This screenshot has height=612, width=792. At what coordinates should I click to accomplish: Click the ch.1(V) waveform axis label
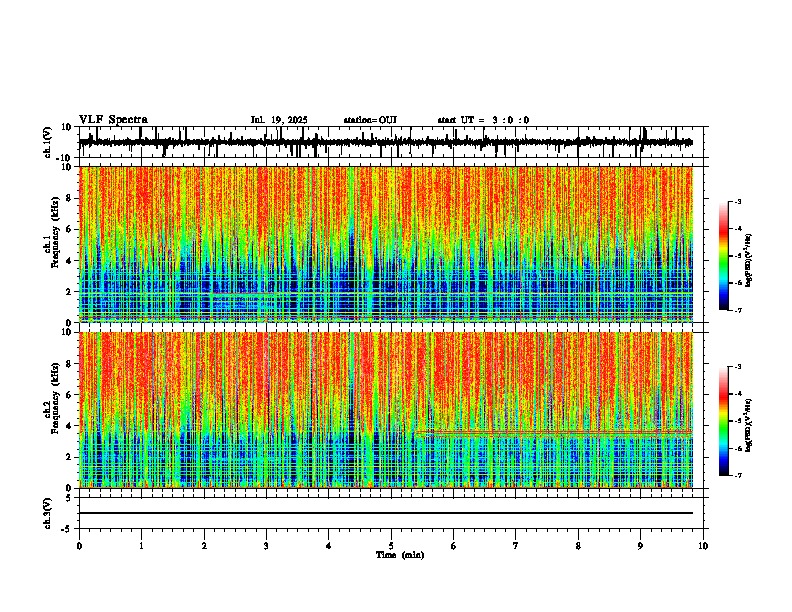coord(48,142)
